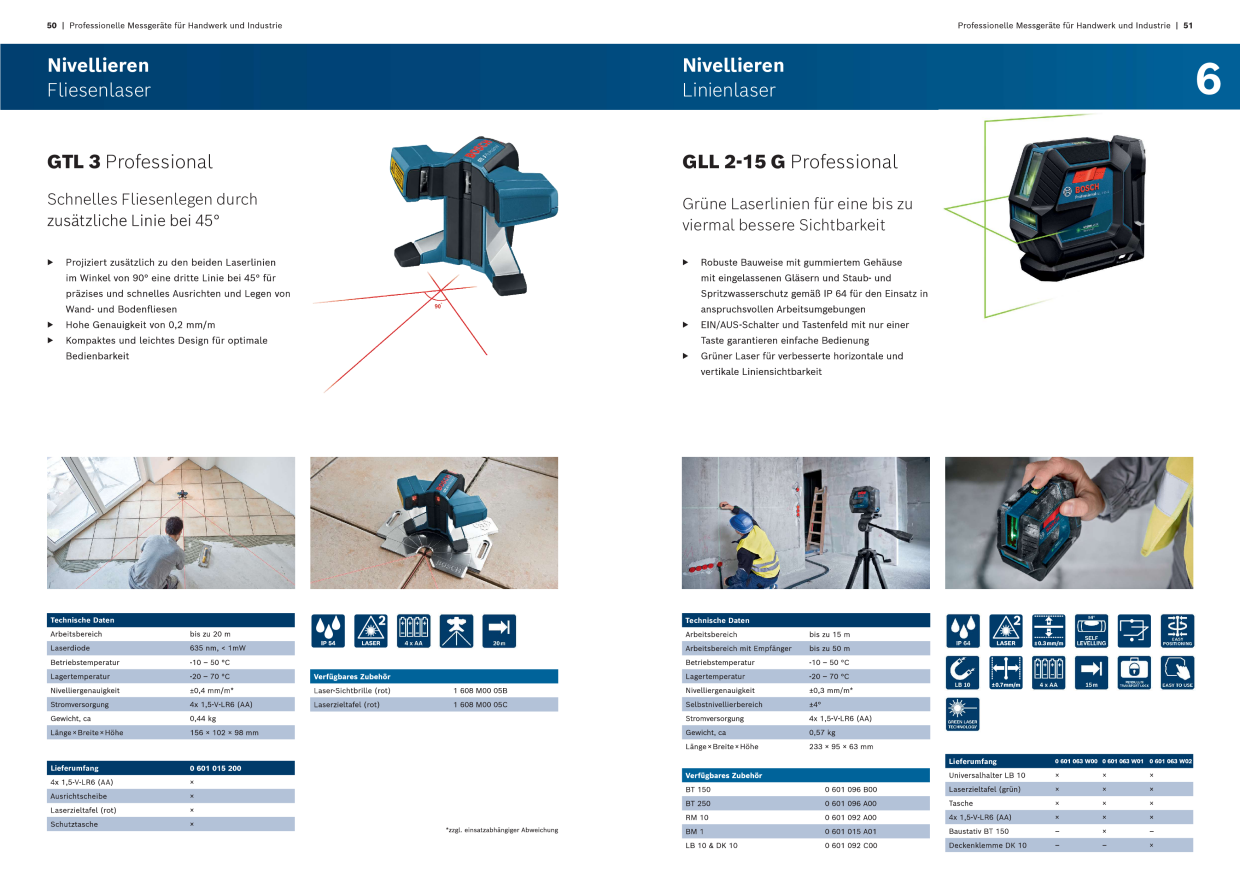
Task: Click the Green Laser Technology icon
Action: click(x=963, y=716)
